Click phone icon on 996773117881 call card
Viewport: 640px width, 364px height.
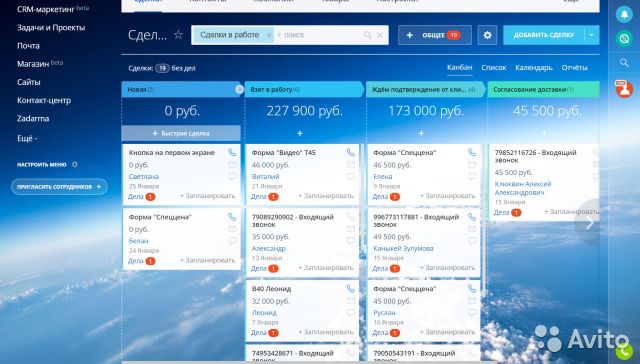tap(472, 217)
